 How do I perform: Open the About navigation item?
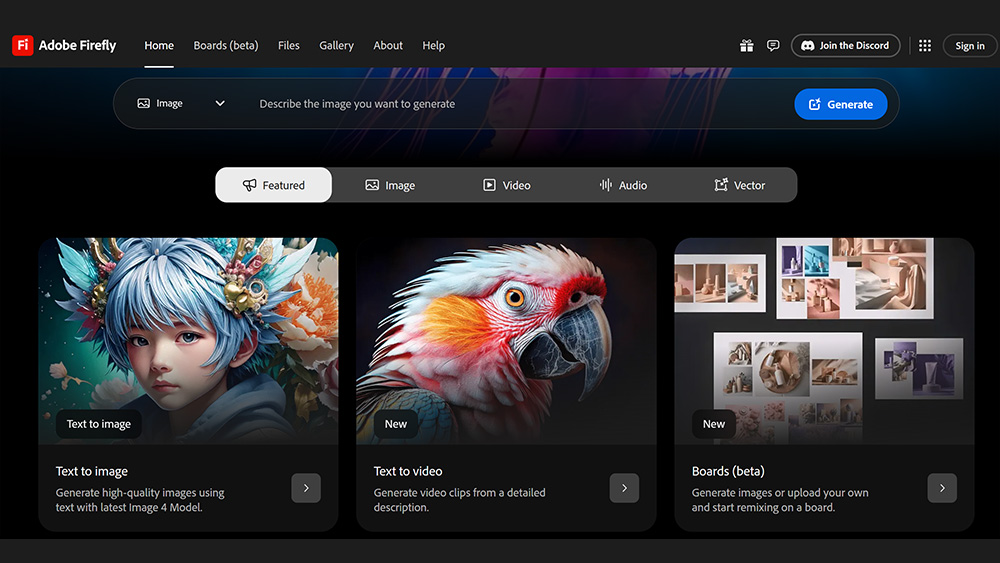388,45
